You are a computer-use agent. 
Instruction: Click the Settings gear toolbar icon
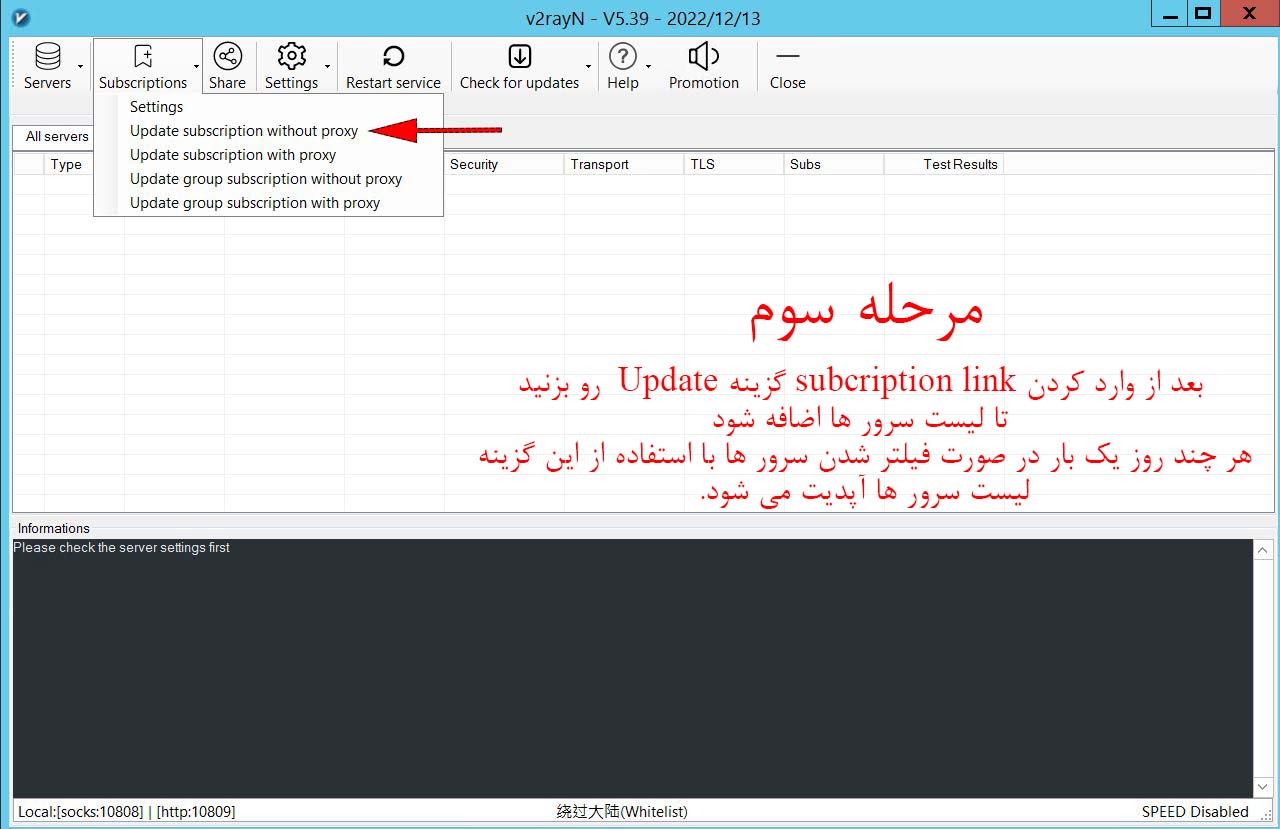(291, 56)
